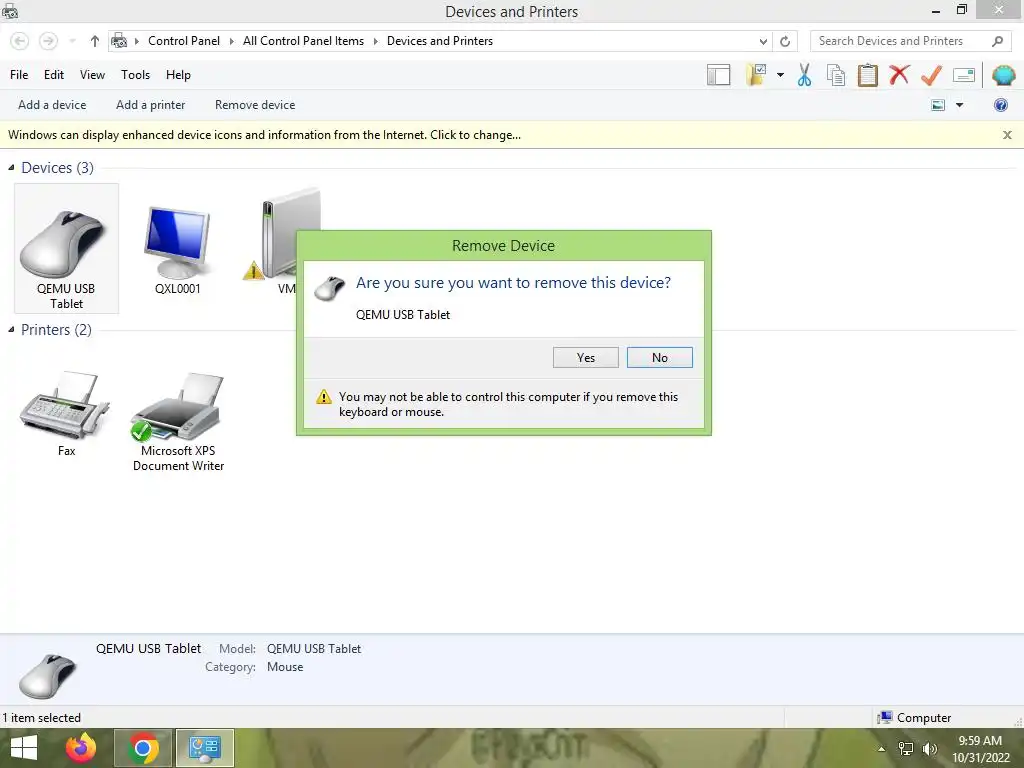Toggle the preview pane layout icon
The width and height of the screenshot is (1024, 768).
(718, 75)
